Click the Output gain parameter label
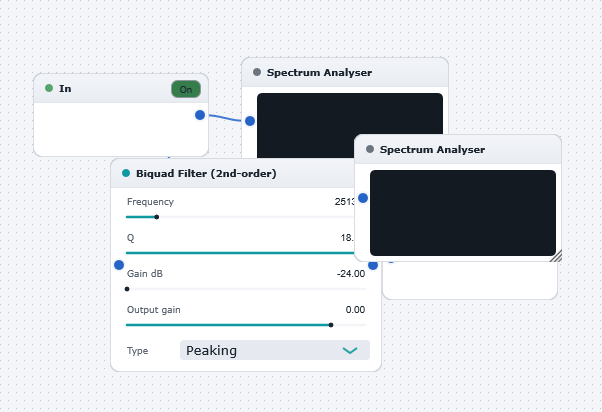 click(154, 310)
